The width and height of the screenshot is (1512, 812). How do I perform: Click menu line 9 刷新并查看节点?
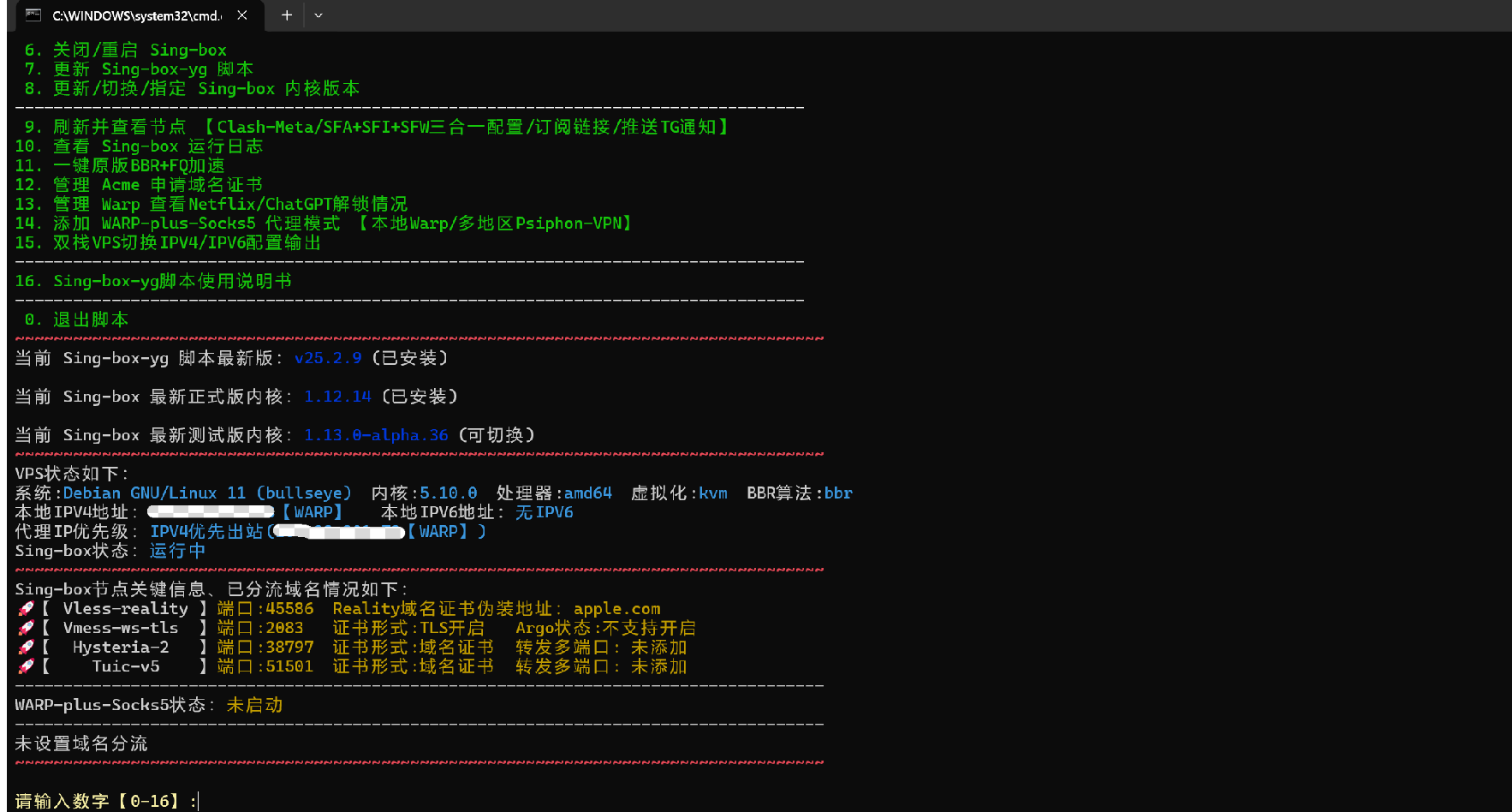coord(119,127)
